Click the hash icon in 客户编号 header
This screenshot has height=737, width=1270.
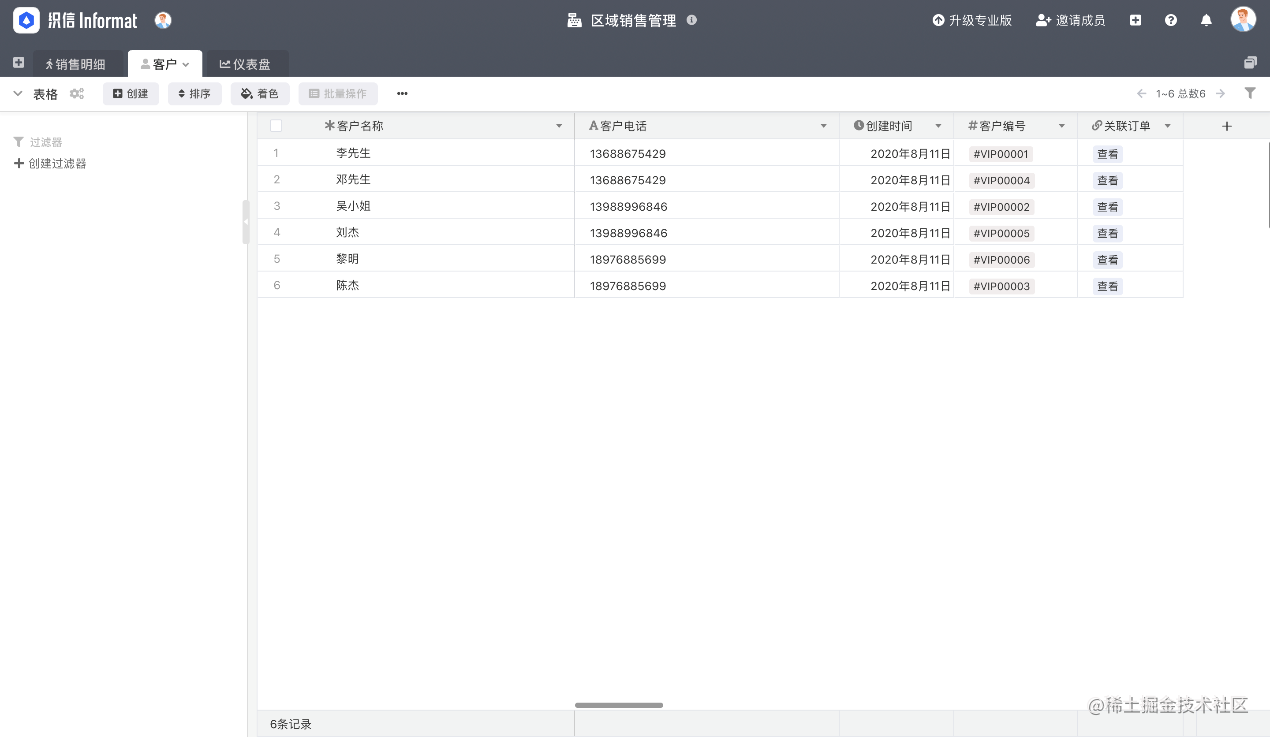pos(972,126)
